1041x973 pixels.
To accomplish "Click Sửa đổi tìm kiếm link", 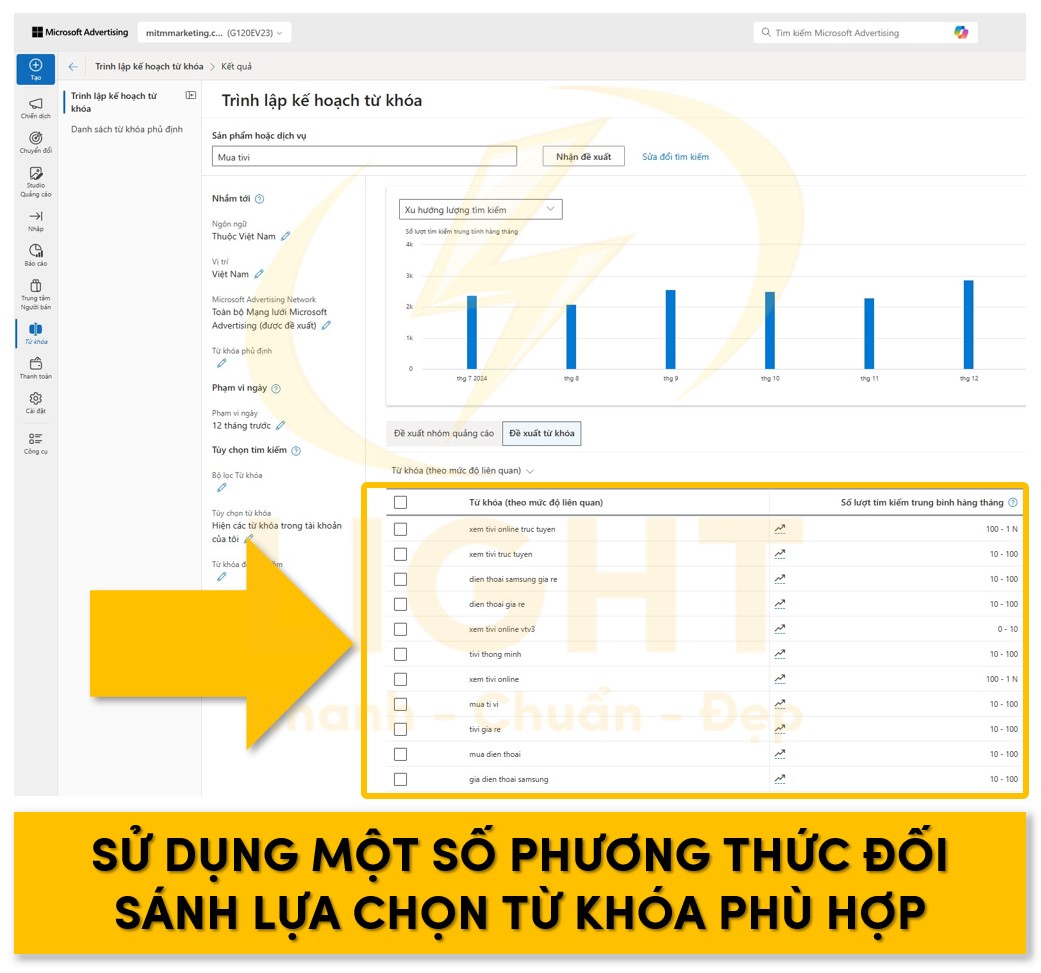I will tap(675, 157).
